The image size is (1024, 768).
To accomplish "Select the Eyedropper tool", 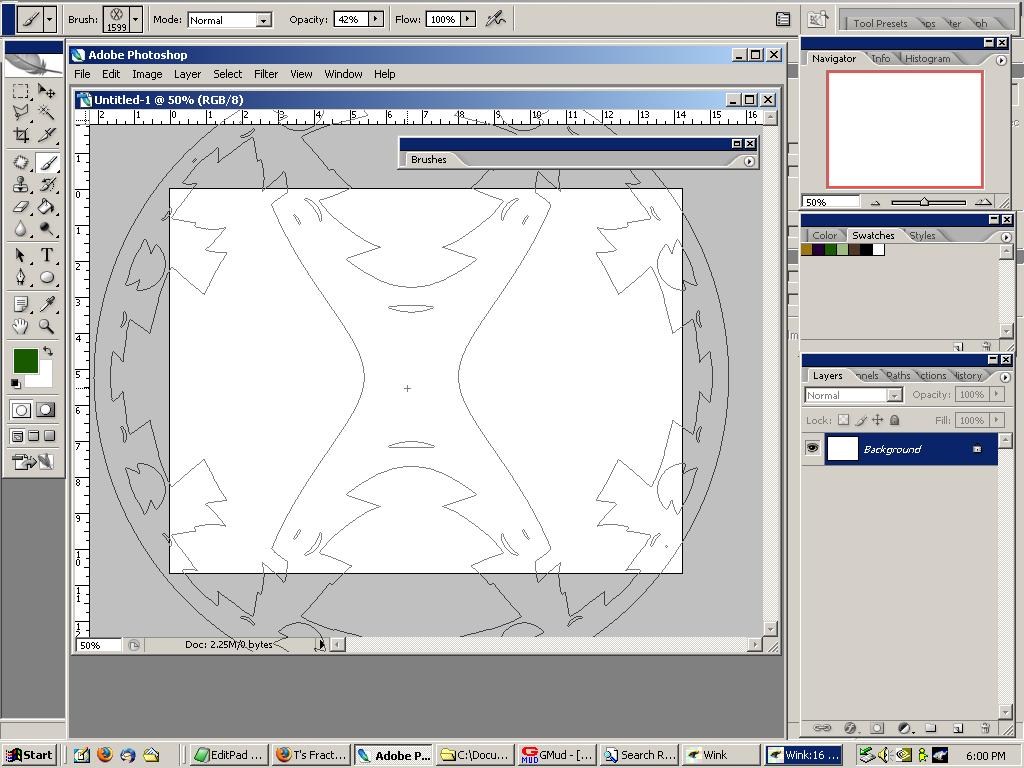I will tap(46, 303).
